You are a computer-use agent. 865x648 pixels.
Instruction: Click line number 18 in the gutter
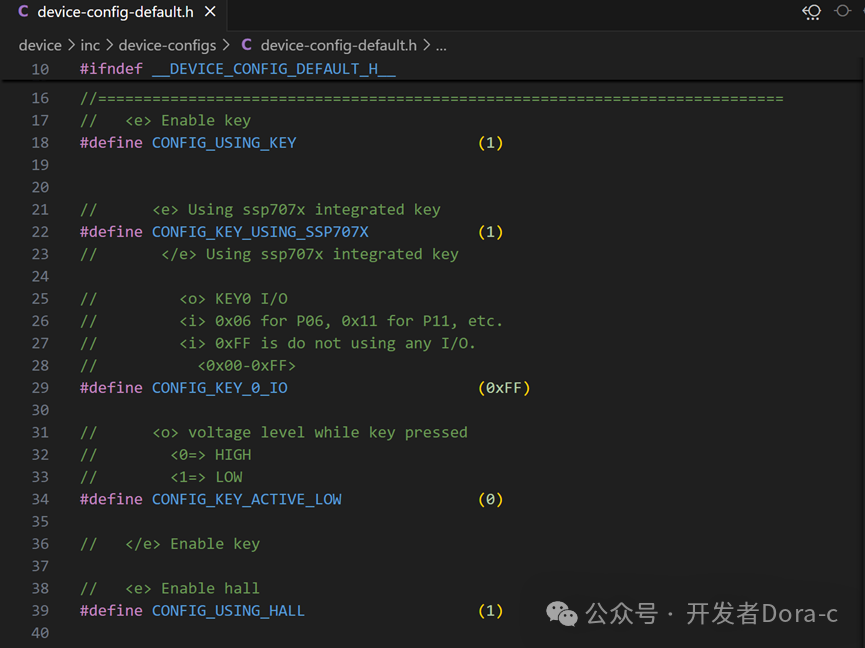click(x=39, y=142)
